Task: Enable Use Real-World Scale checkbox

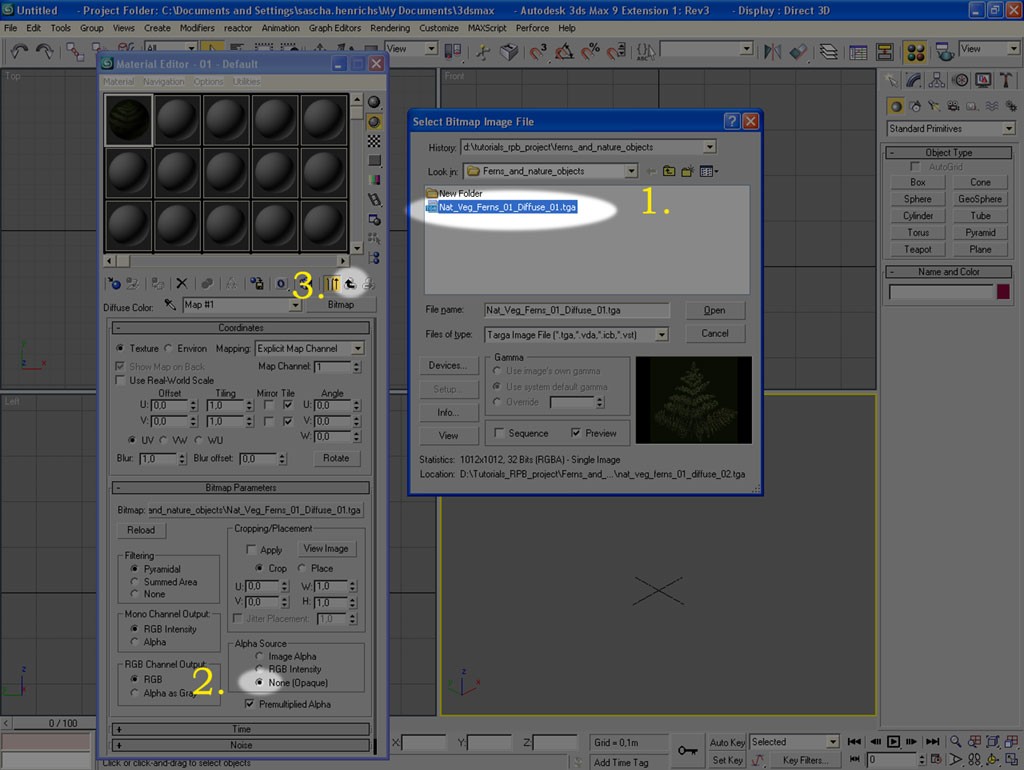Action: pos(120,380)
